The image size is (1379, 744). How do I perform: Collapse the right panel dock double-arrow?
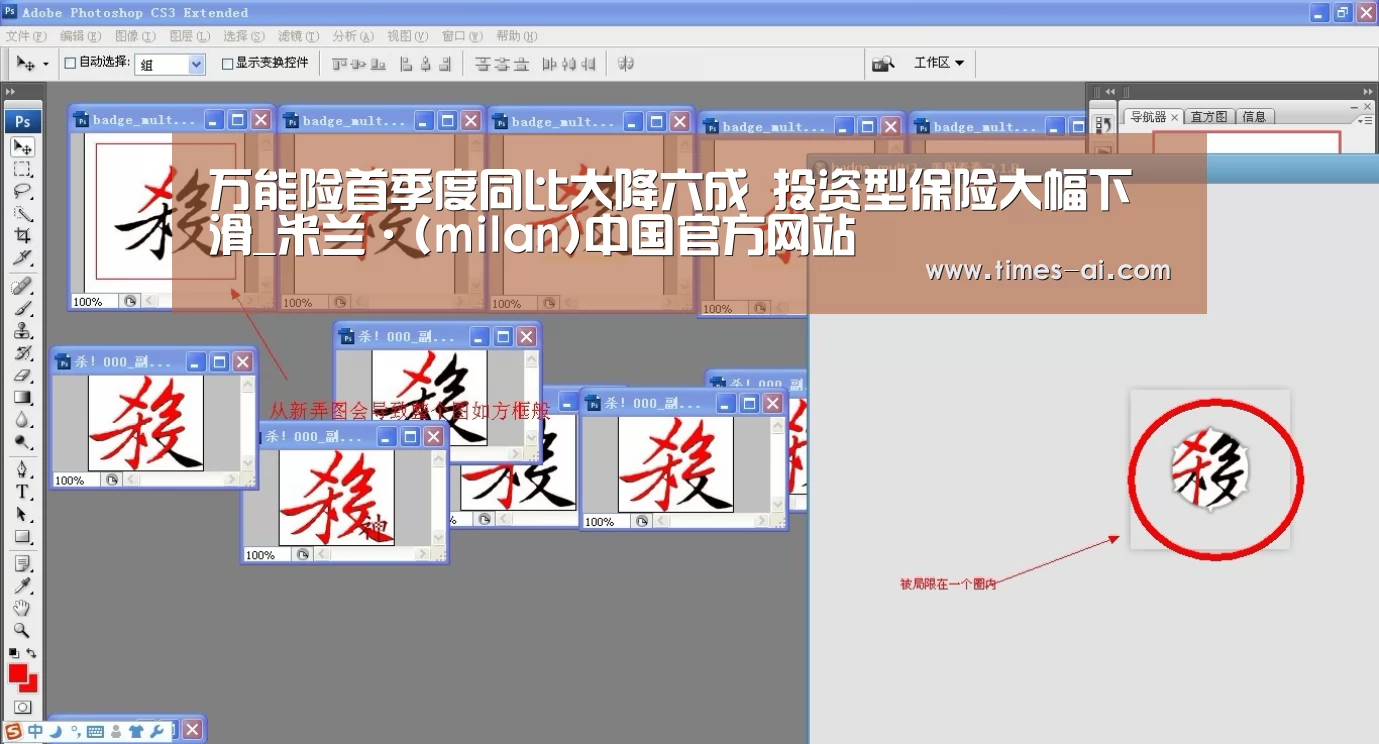[x=1368, y=90]
